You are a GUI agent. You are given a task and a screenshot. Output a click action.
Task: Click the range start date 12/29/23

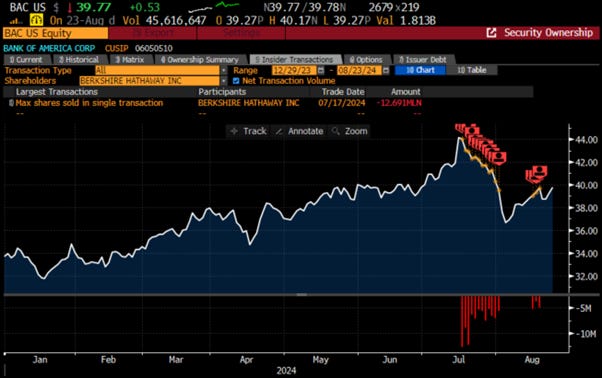[x=294, y=70]
